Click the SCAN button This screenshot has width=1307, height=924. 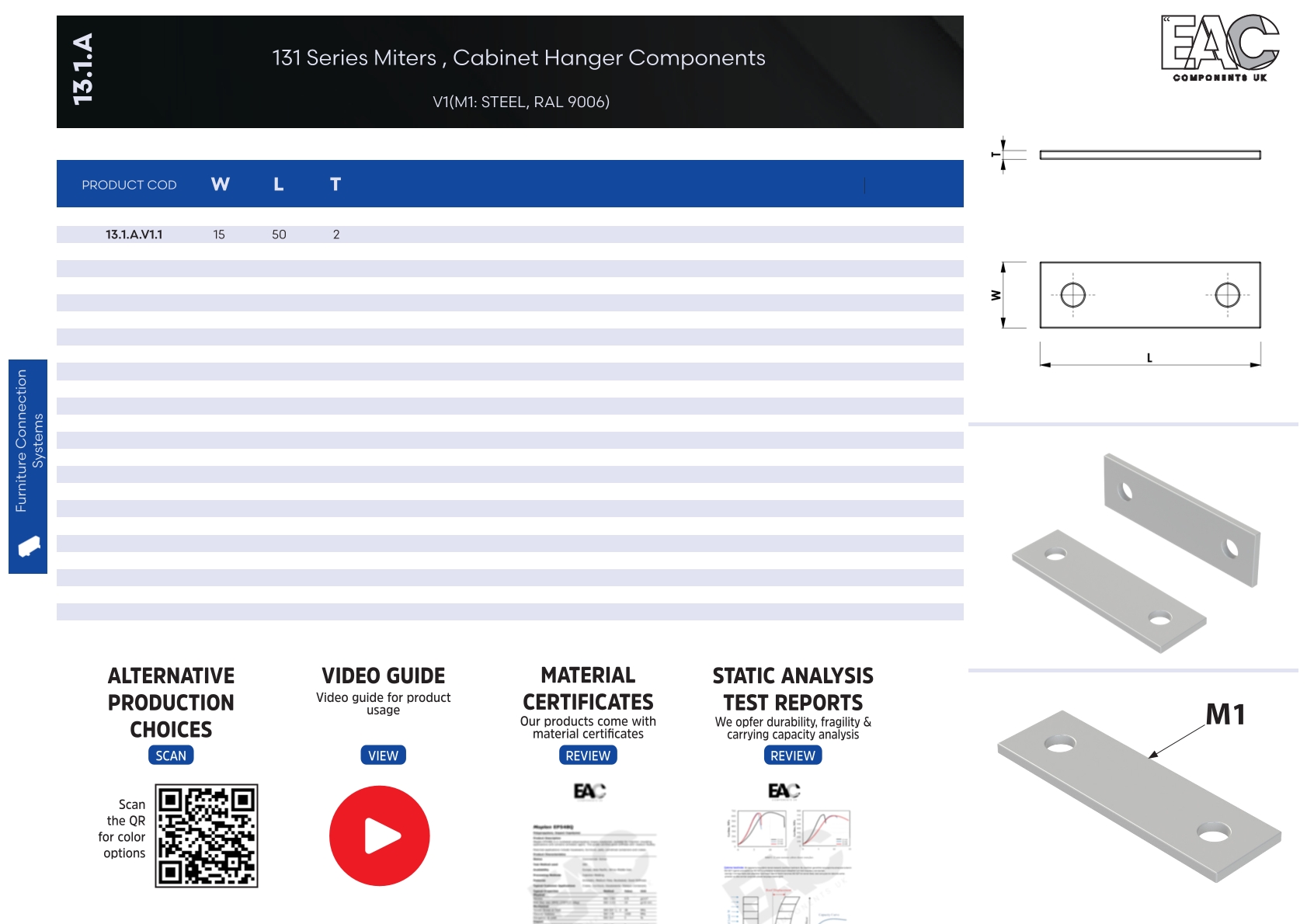(x=171, y=756)
